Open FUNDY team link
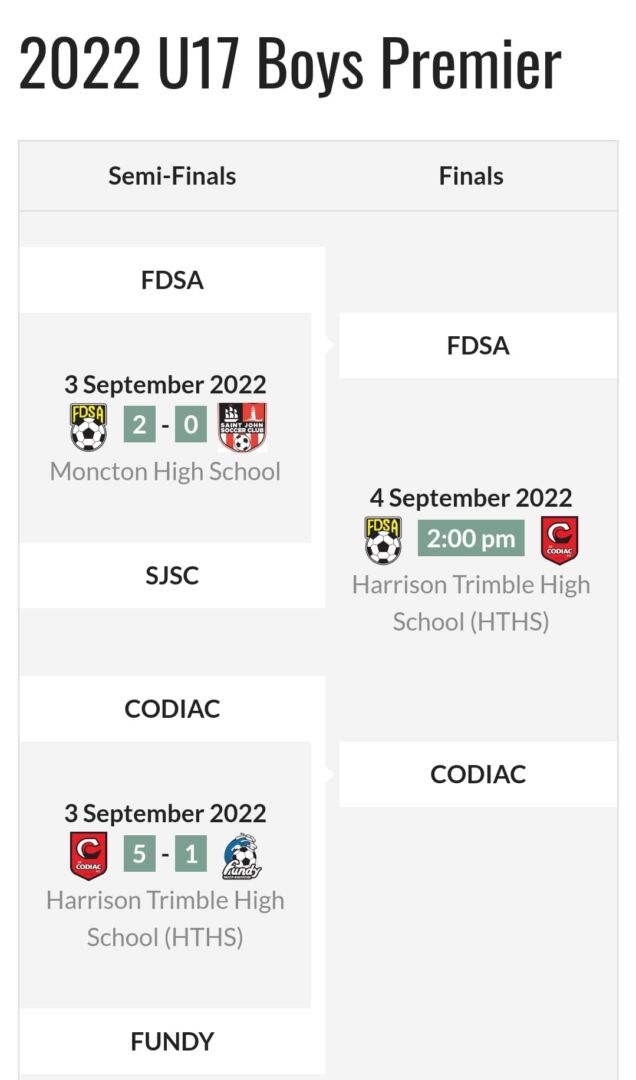The image size is (636, 1080). click(x=172, y=1041)
